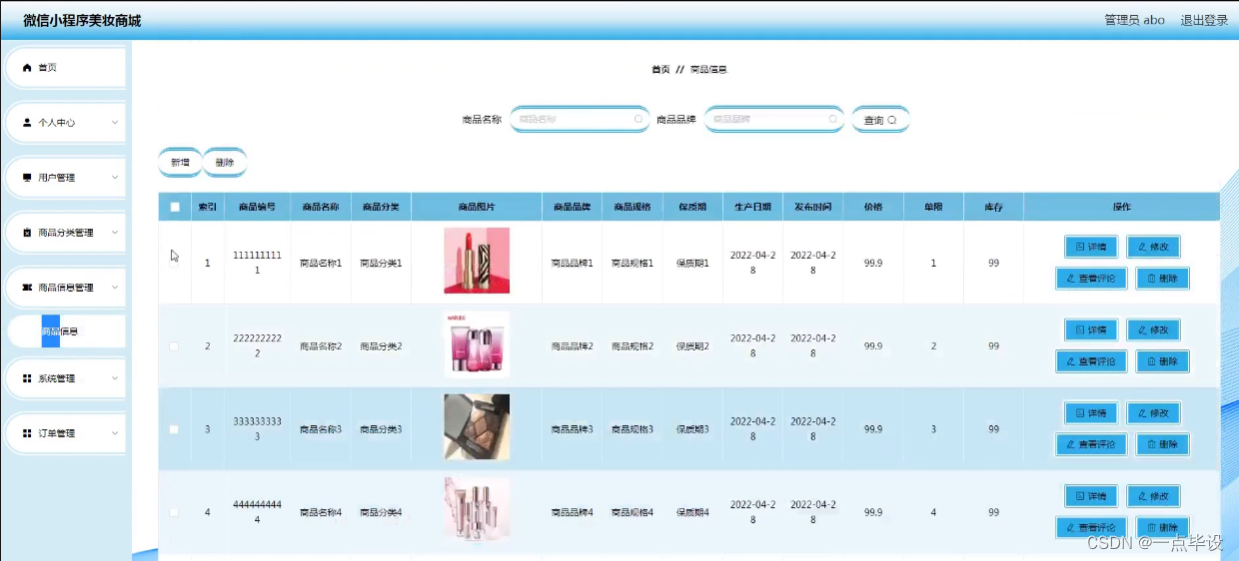Expand the 系统管理 menu chevron
The width and height of the screenshot is (1239, 561).
click(x=115, y=379)
